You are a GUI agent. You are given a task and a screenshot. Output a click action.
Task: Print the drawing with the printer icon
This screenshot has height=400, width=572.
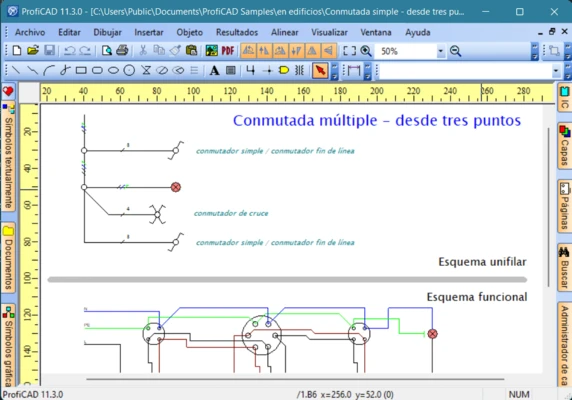point(122,51)
